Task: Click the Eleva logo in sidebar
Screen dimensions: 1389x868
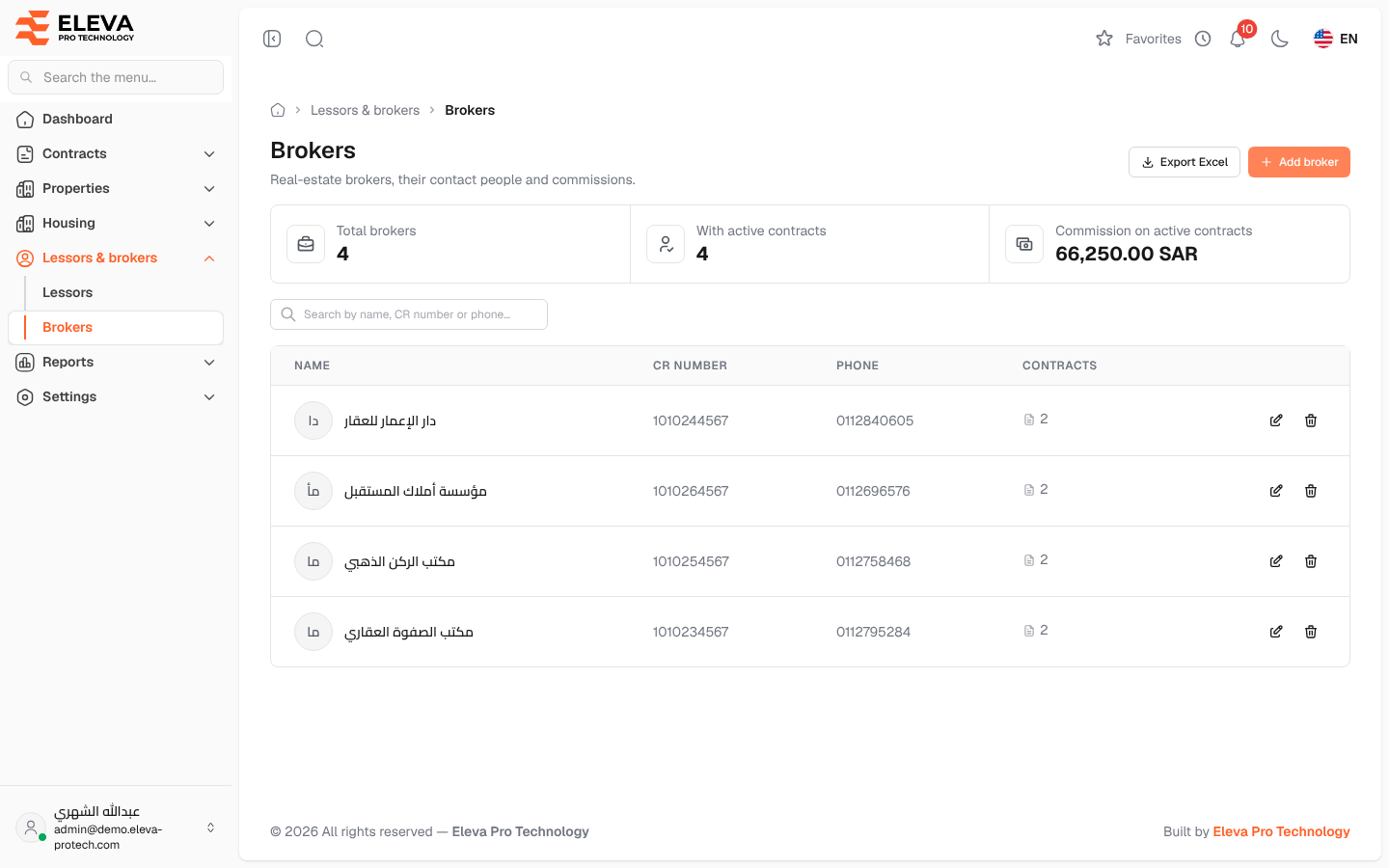Action: coord(75,27)
